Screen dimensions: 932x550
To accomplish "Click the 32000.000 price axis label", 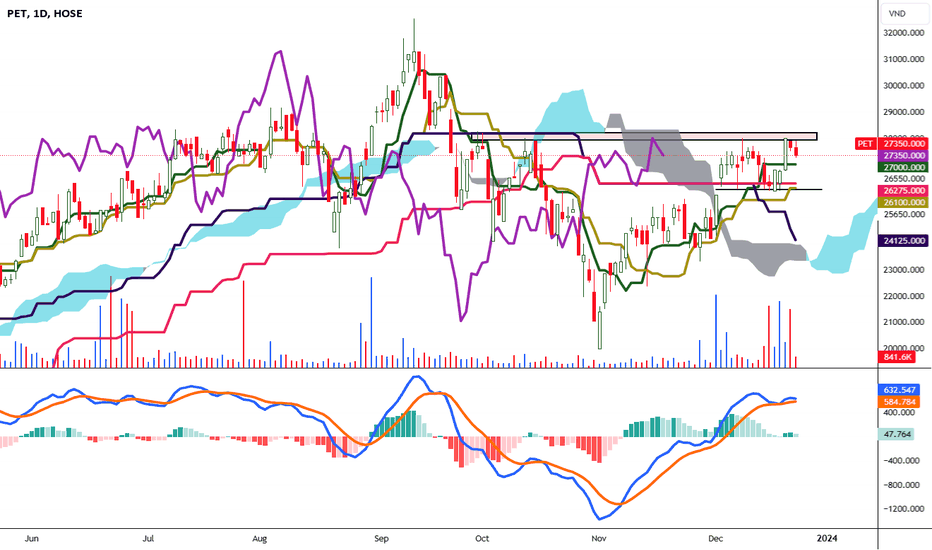I will click(x=903, y=33).
